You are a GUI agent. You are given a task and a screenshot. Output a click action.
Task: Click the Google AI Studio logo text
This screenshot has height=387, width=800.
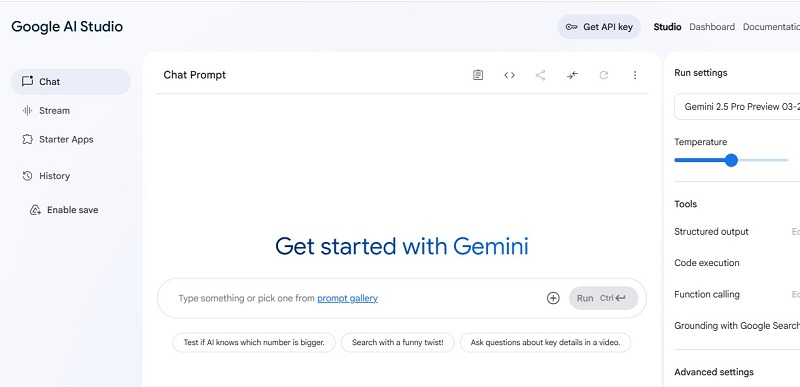click(x=67, y=27)
